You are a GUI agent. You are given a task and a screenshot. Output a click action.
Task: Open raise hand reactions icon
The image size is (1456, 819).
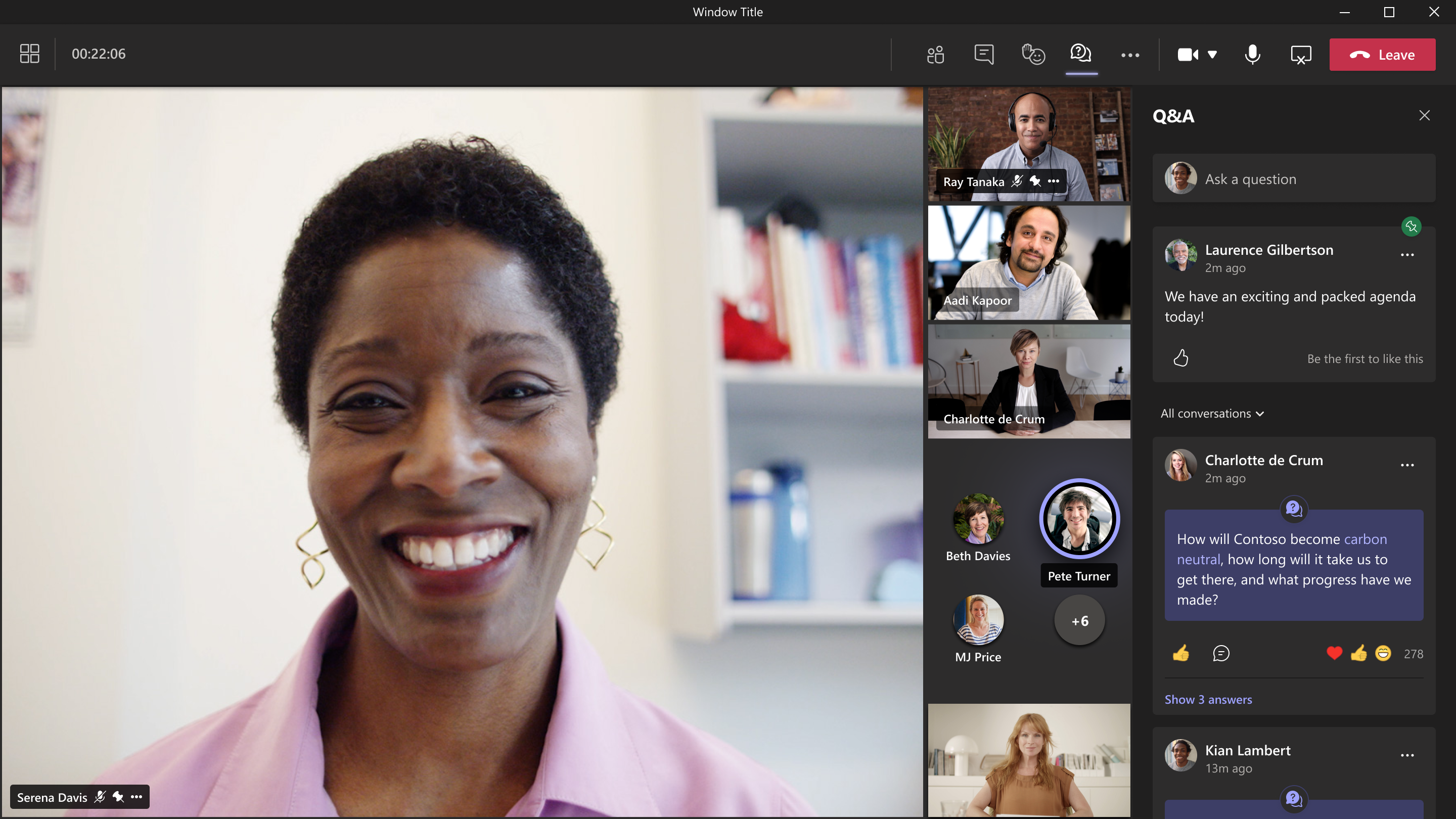(1033, 55)
